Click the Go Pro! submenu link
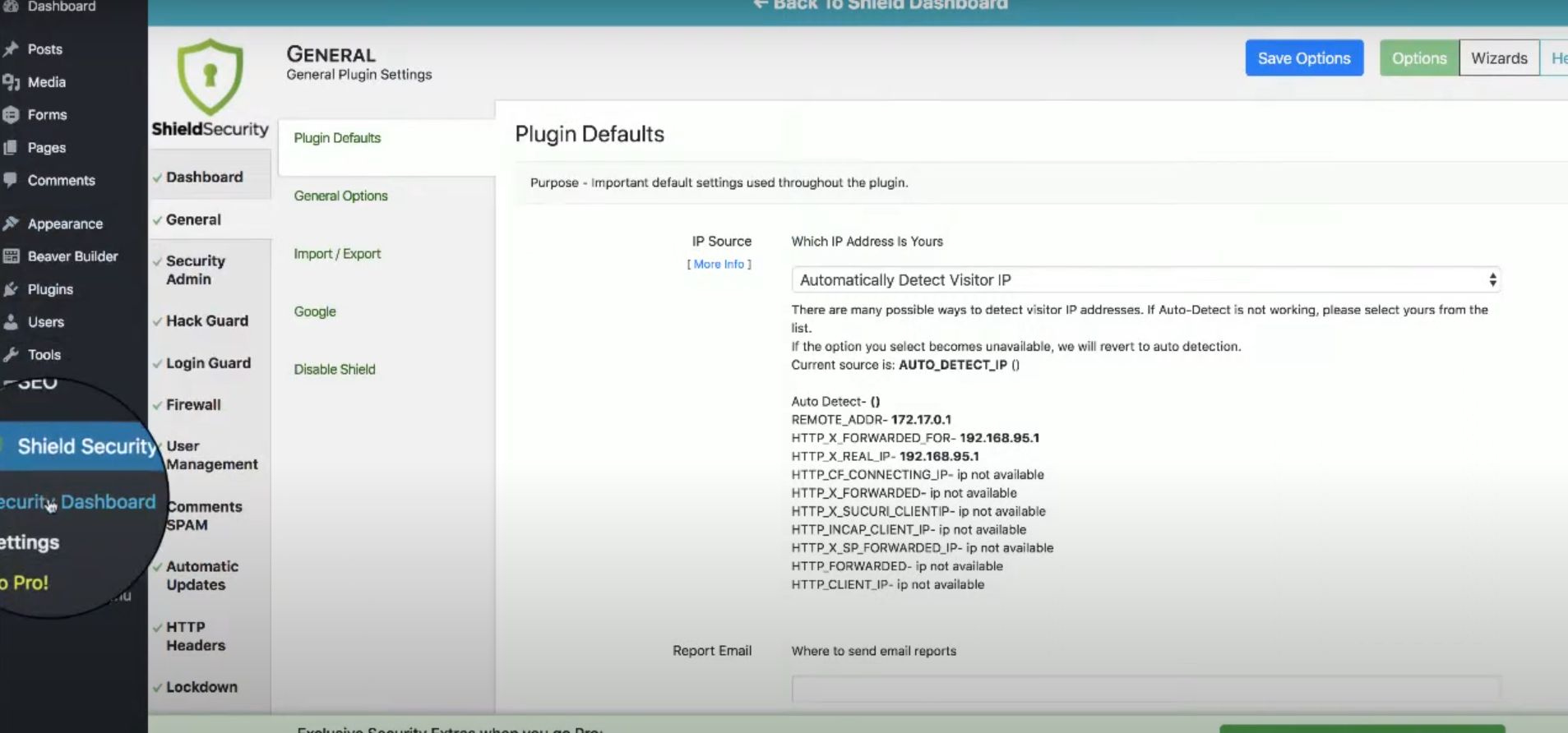The width and height of the screenshot is (1568, 733). (25, 583)
